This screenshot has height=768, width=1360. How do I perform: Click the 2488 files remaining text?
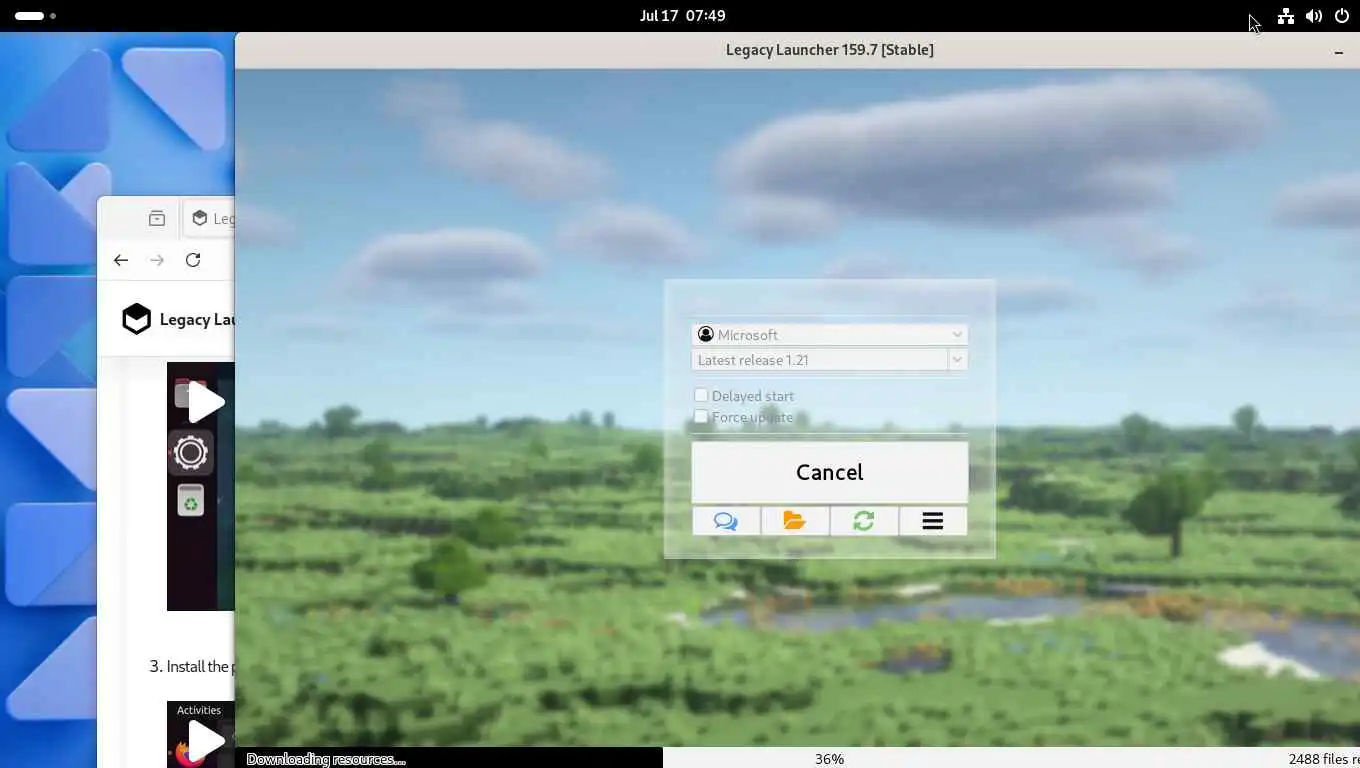pyautogui.click(x=1324, y=760)
